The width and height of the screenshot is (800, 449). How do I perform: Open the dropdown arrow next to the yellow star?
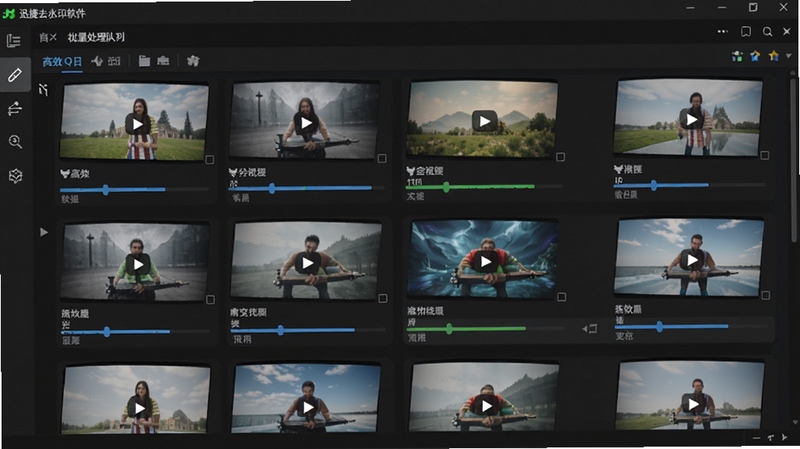789,56
